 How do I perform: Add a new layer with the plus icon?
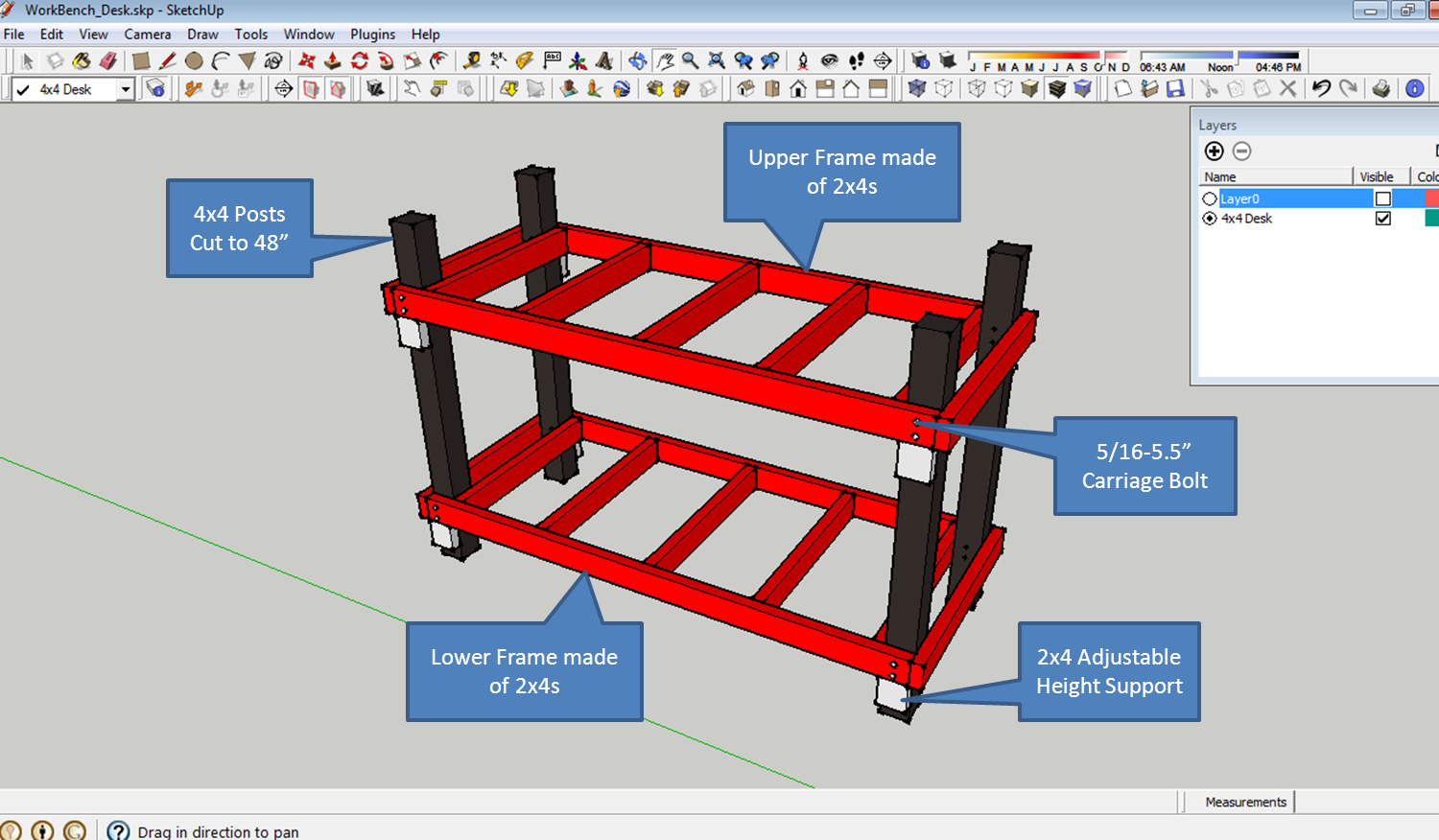point(1215,151)
